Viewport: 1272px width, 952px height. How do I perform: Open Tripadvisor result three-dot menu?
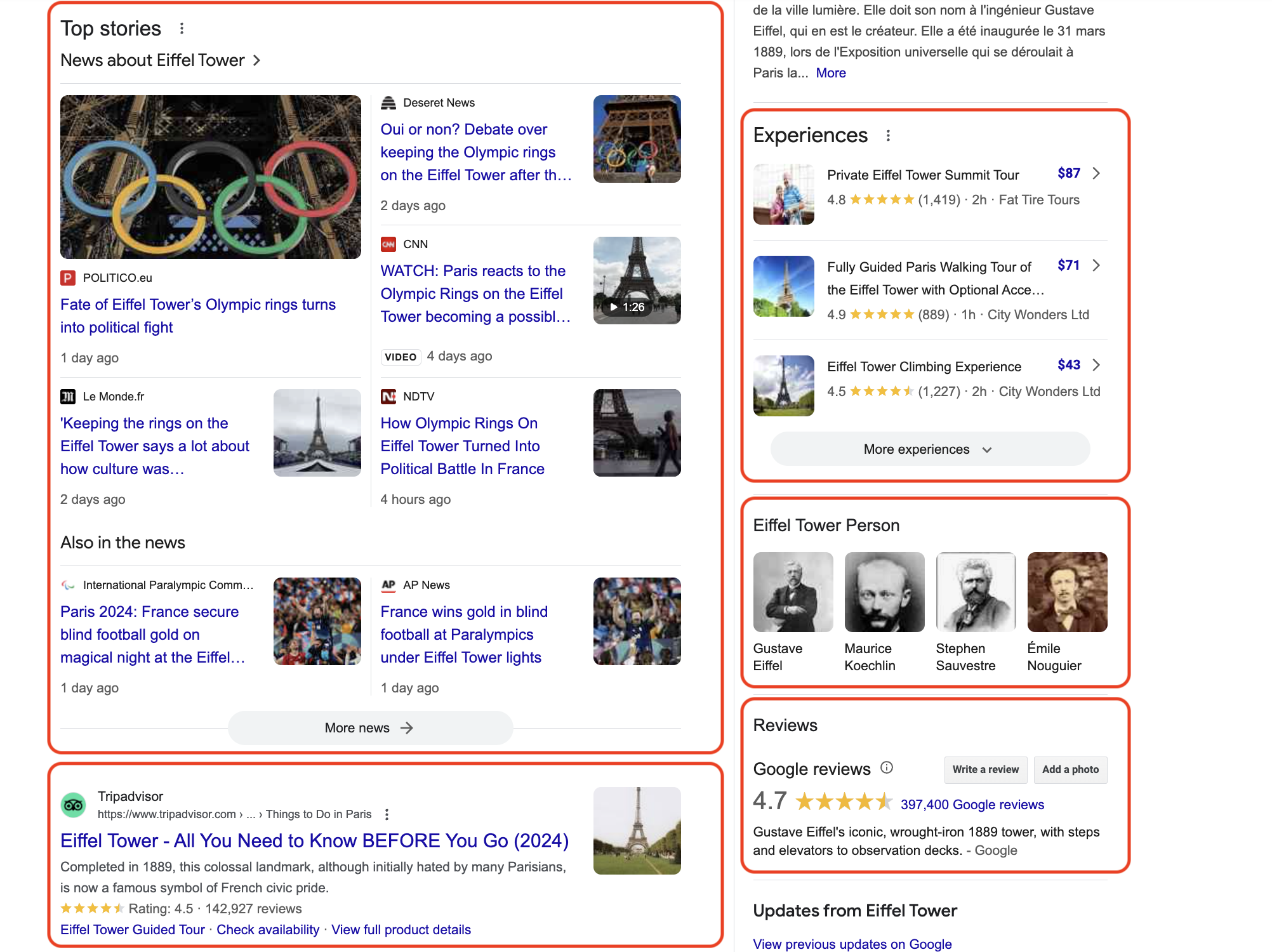(387, 814)
